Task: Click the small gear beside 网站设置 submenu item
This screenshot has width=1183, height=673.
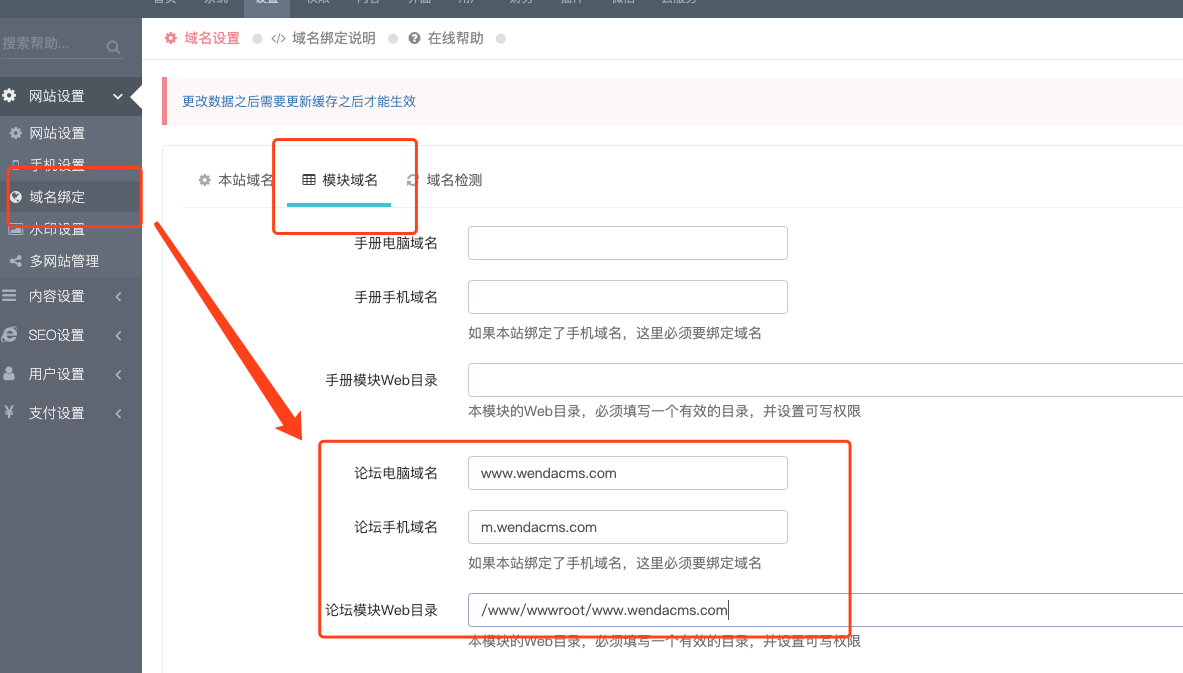Action: (16, 133)
